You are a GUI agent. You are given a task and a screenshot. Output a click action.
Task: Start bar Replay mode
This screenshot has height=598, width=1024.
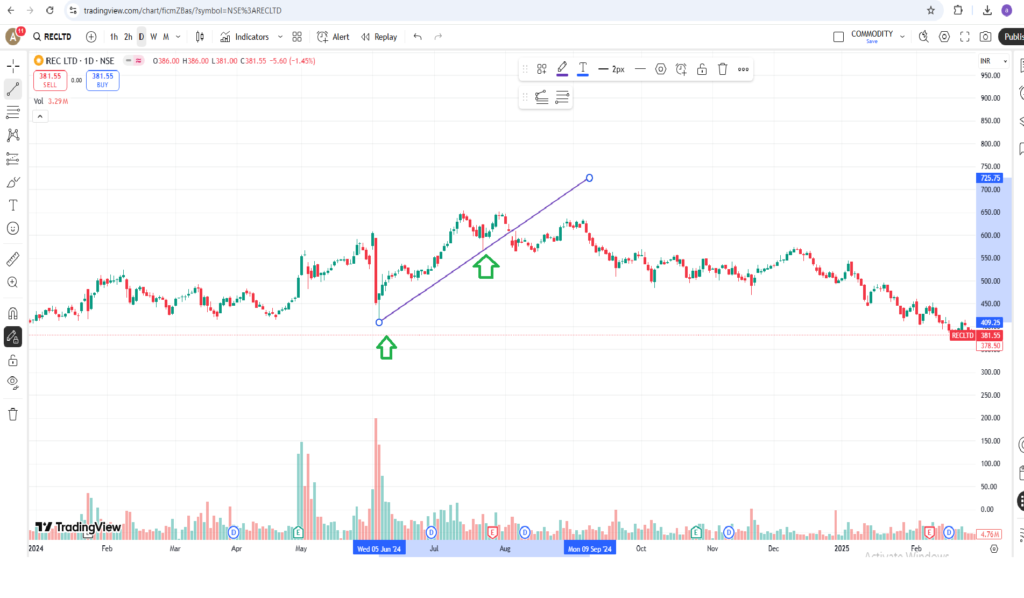379,37
